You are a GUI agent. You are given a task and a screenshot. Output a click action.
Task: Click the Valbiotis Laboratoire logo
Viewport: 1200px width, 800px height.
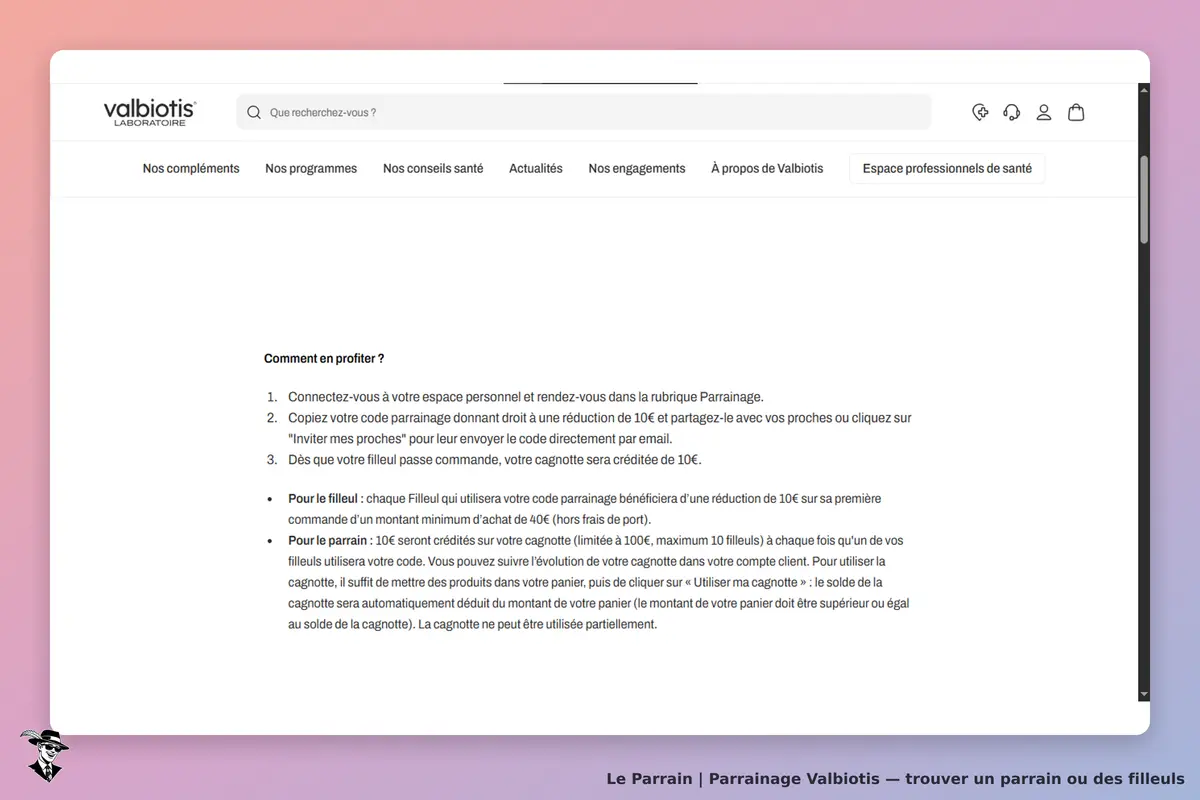(150, 112)
